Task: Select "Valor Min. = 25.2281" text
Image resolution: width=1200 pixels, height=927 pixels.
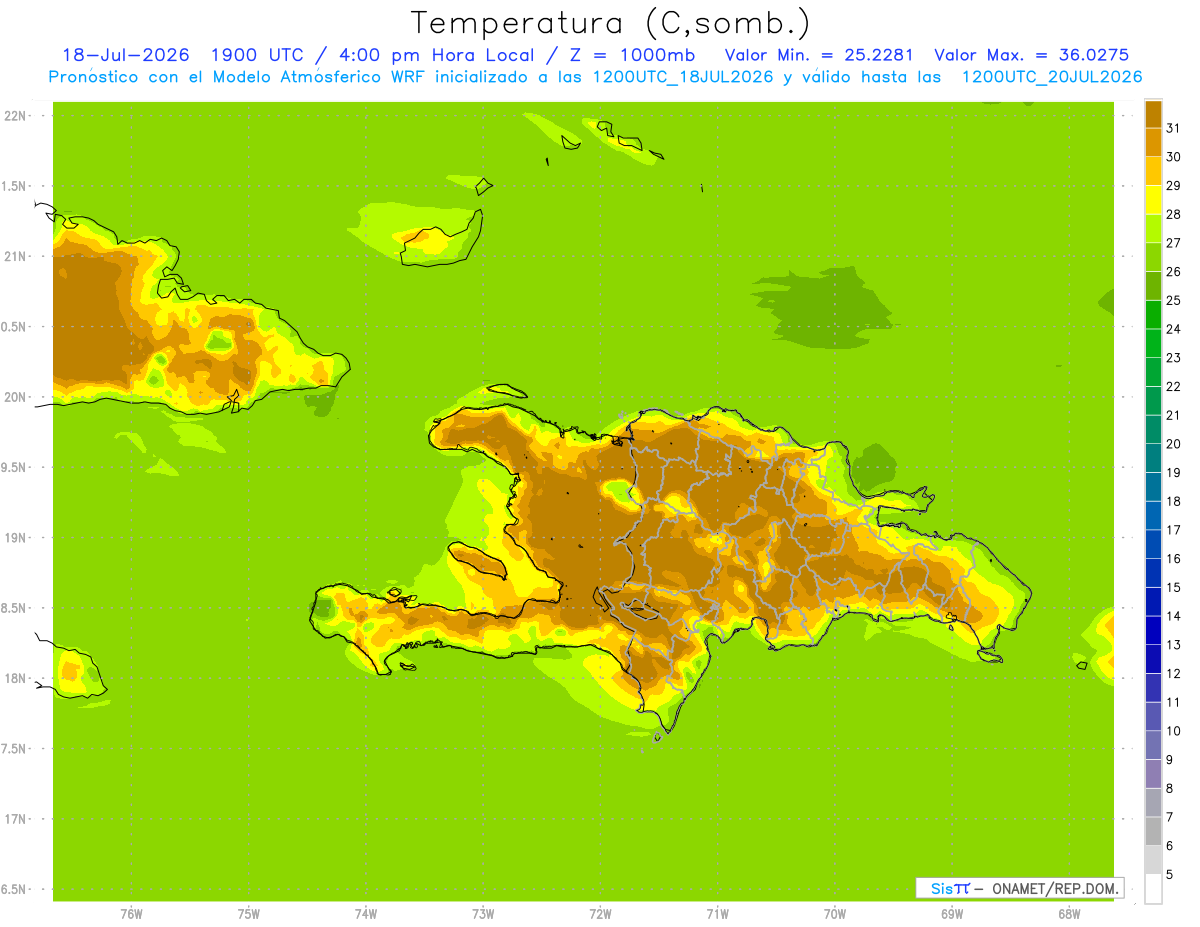Action: point(819,55)
